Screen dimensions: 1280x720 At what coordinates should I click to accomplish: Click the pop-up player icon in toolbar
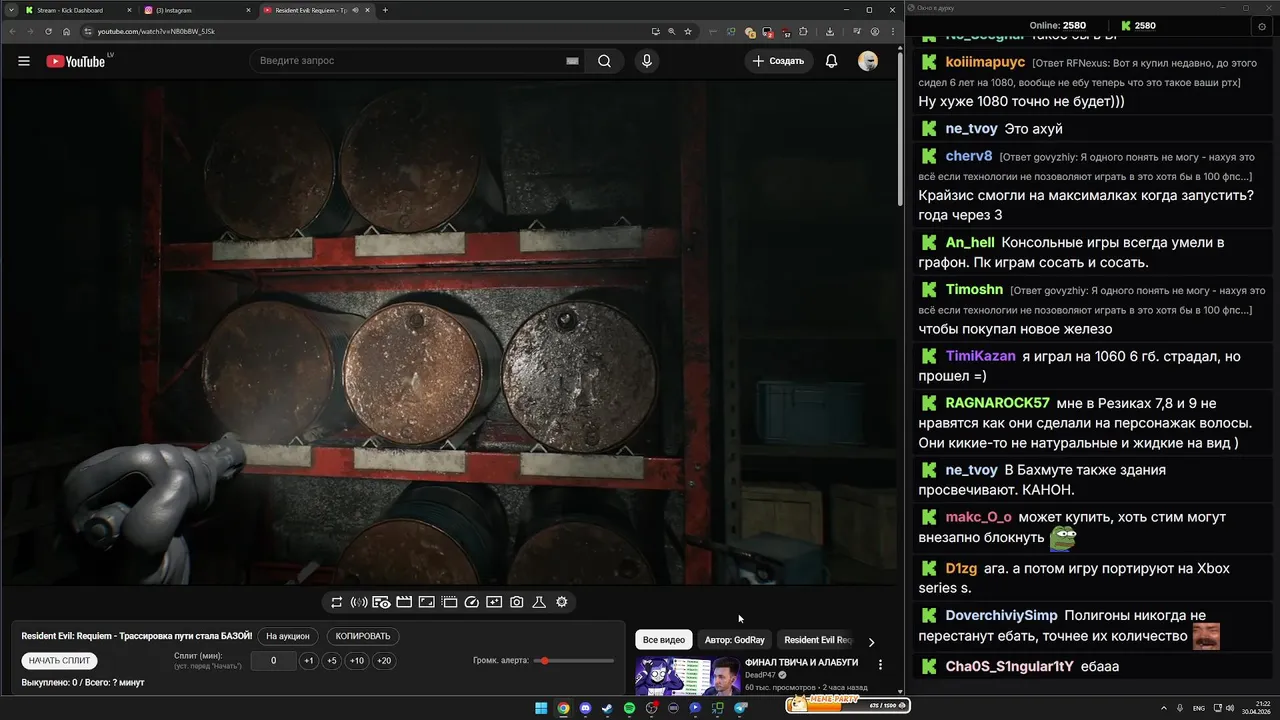click(x=449, y=602)
